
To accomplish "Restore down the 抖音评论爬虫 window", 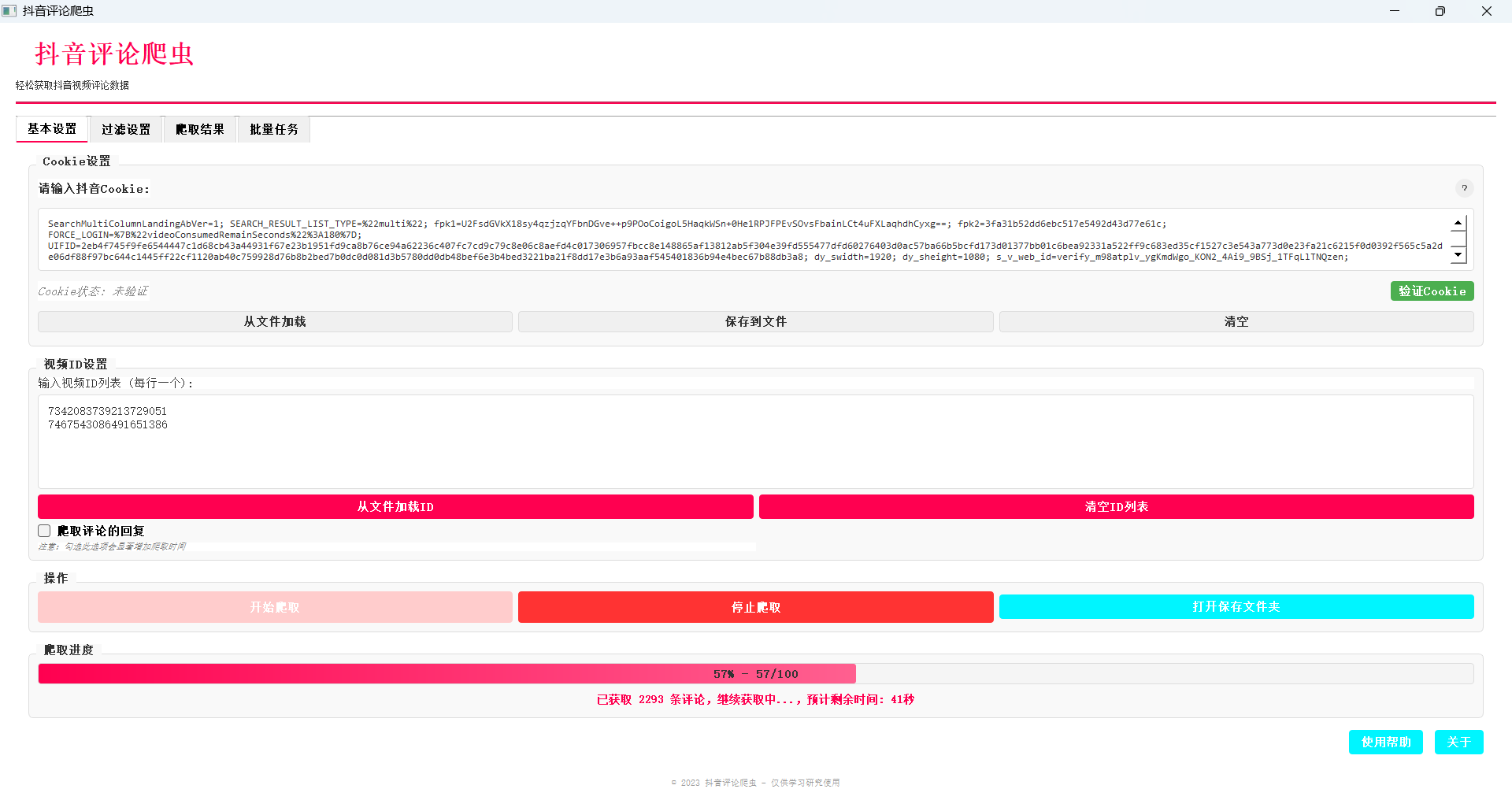I will (x=1440, y=11).
